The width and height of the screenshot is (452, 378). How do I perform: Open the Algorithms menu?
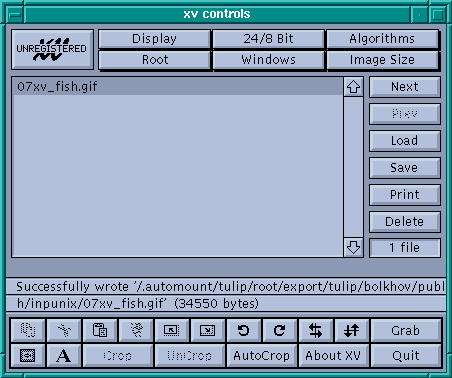382,39
